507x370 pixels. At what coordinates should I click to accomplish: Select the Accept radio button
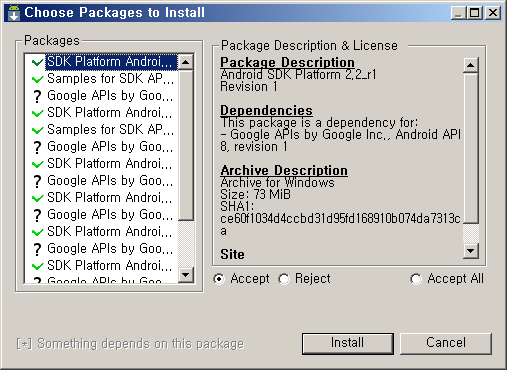[219, 279]
